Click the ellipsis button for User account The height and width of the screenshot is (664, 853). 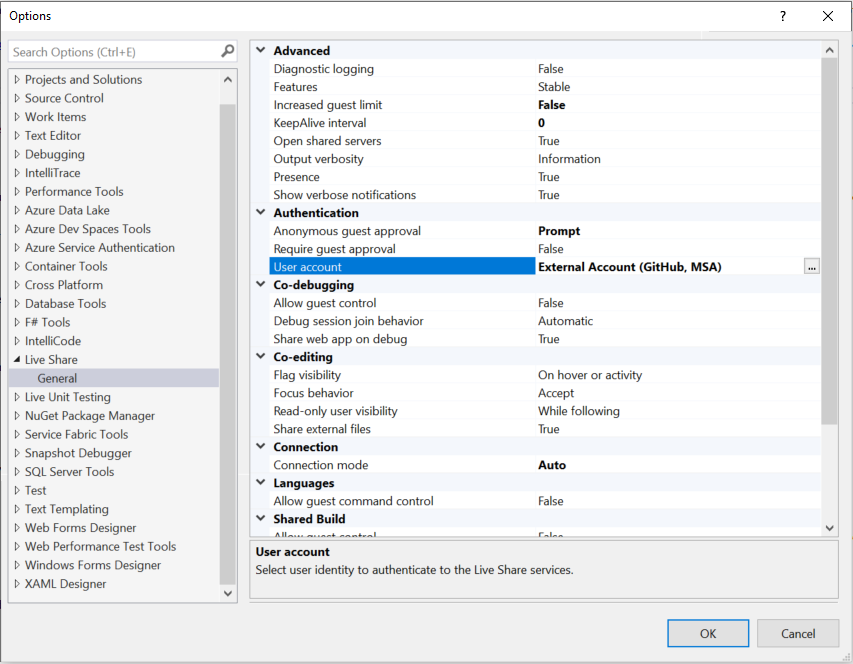[811, 267]
